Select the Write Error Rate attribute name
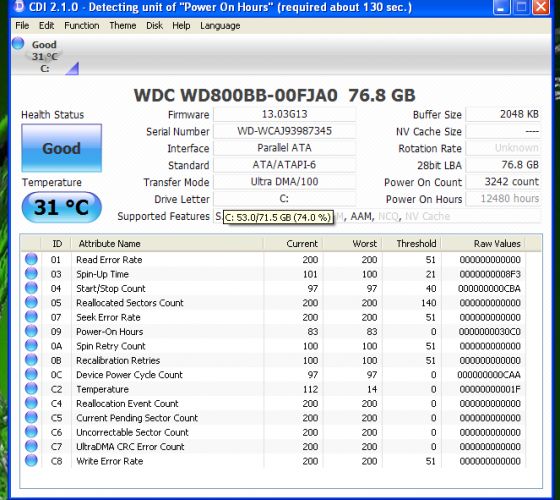The height and width of the screenshot is (500, 560). 110,461
